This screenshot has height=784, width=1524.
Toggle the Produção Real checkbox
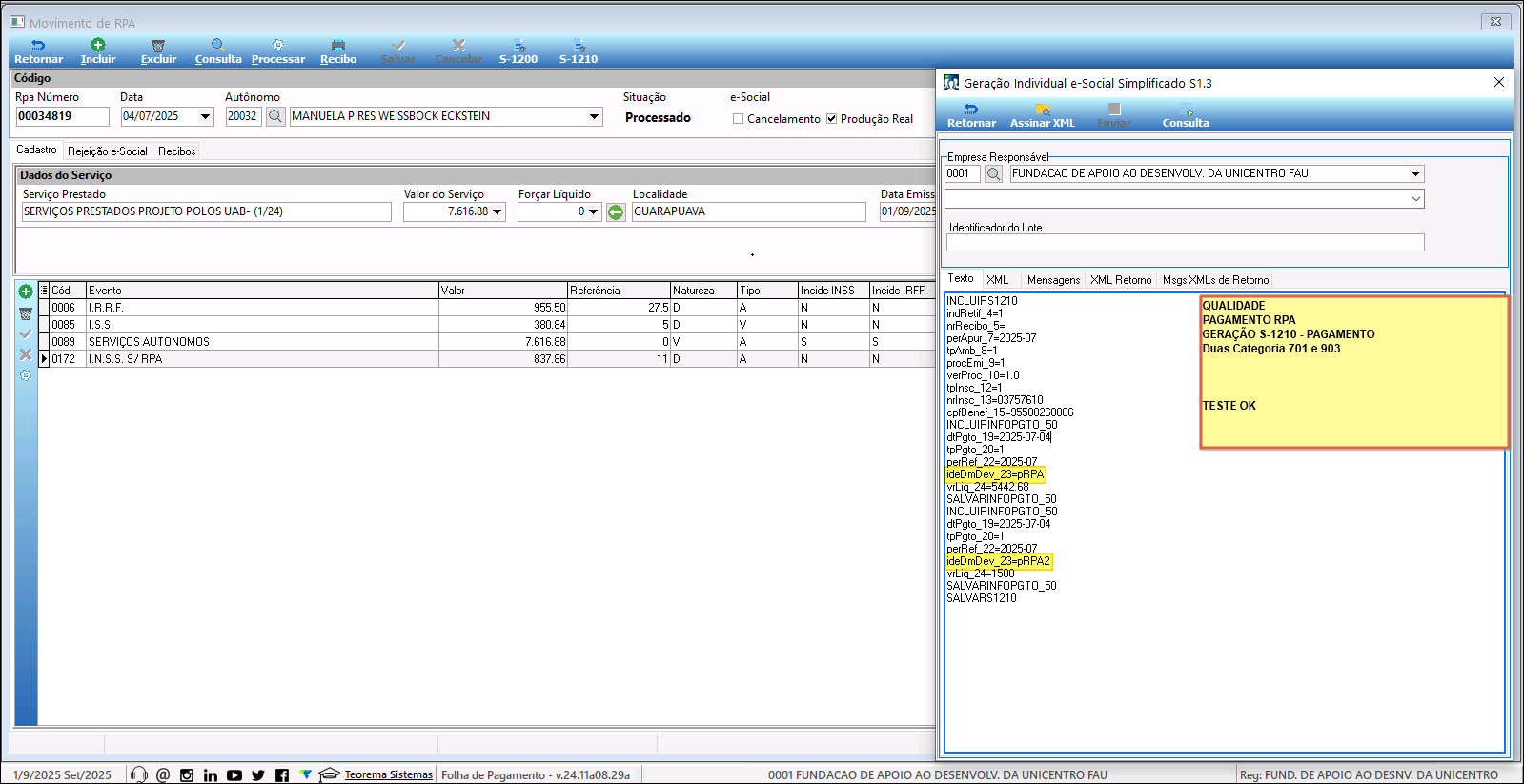point(831,119)
